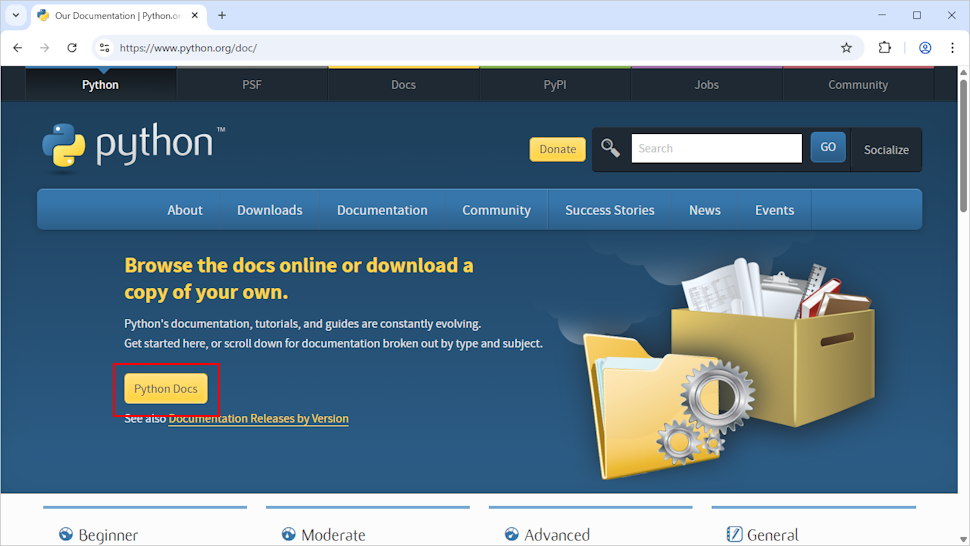Select the Our Documentation browser tab

coord(118,15)
